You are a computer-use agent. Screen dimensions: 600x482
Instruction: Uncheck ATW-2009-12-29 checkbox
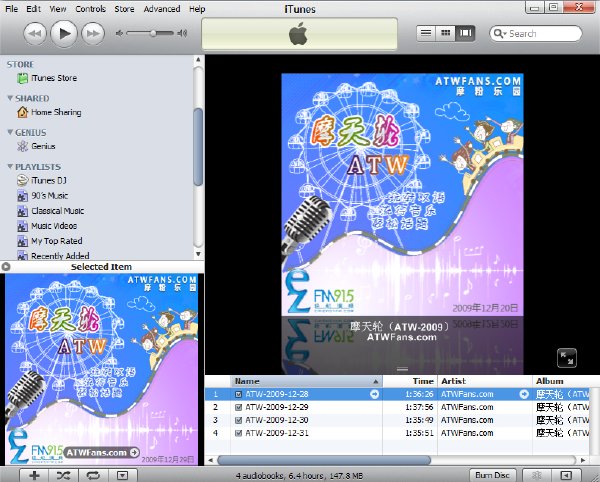(238, 407)
